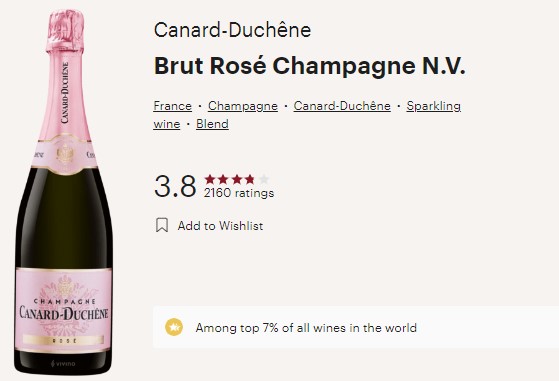Select the fifth grey rating star
Viewport: 559px width, 381px height.
pos(263,179)
